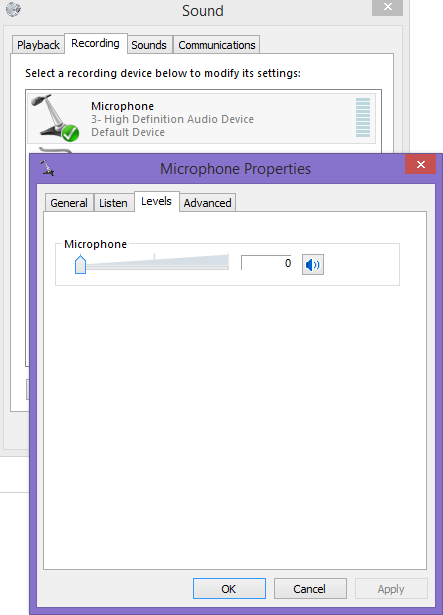Screen dimensions: 443x615
Task: Open the Advanced tab
Action: tap(208, 203)
